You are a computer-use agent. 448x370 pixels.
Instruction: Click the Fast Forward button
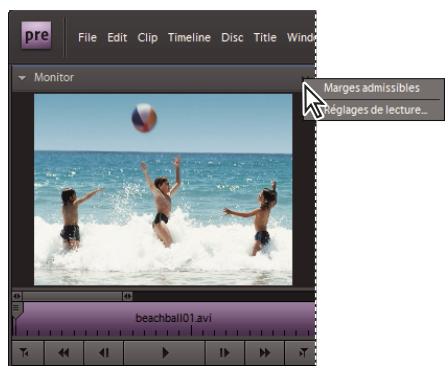click(265, 353)
